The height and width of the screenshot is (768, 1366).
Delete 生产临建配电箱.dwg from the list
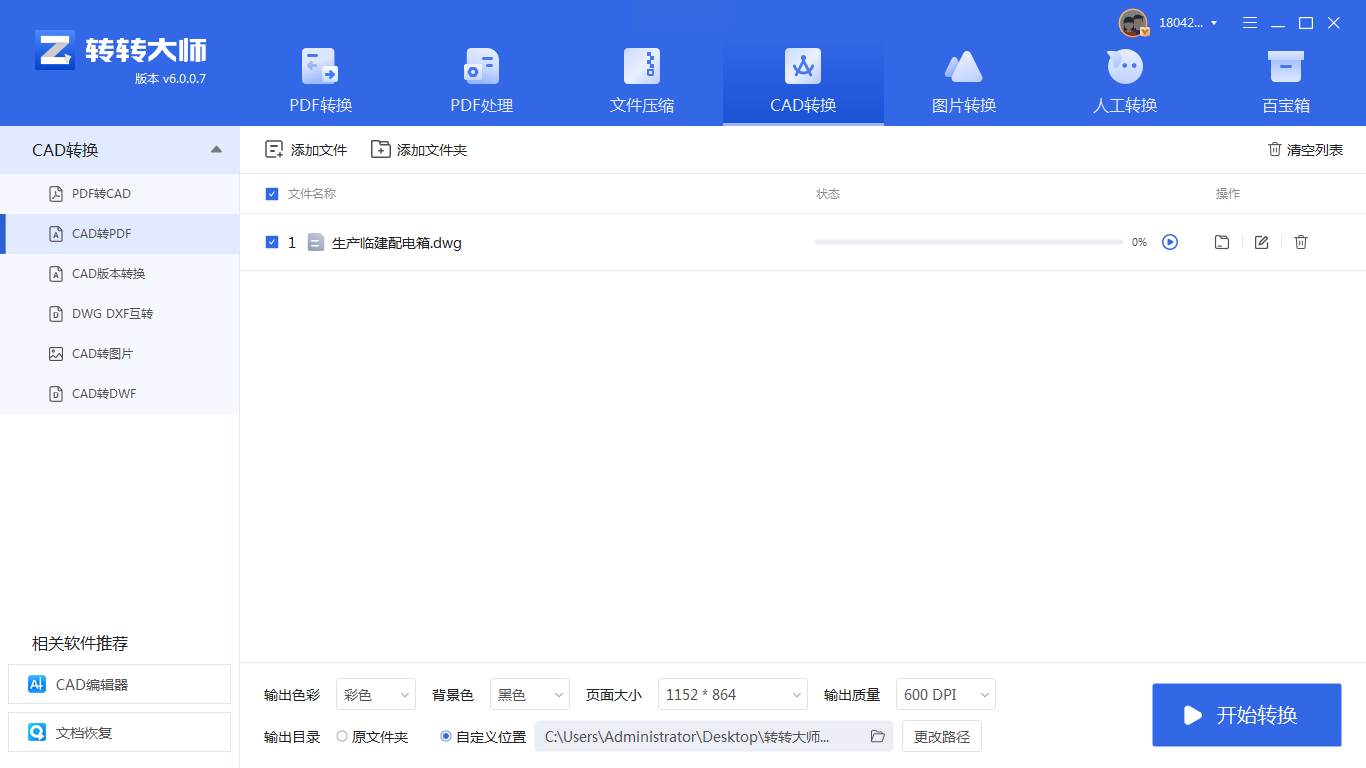1301,242
